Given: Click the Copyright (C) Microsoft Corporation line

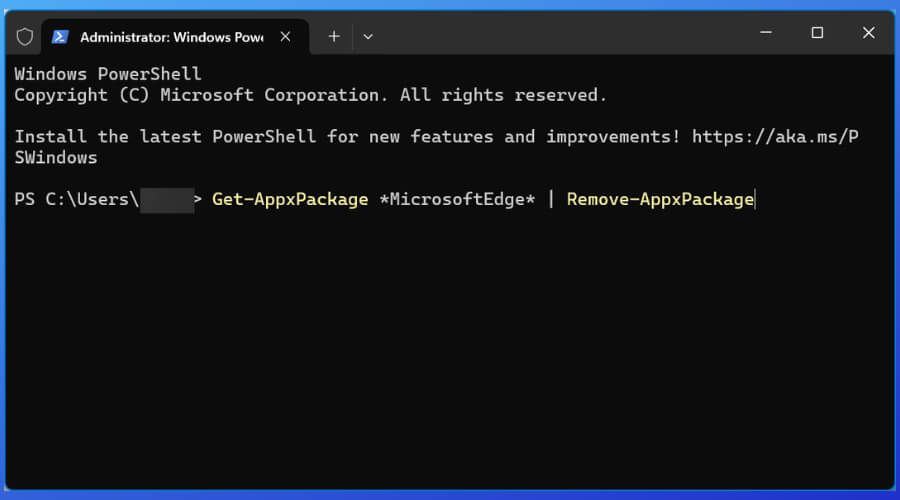Looking at the screenshot, I should point(311,95).
